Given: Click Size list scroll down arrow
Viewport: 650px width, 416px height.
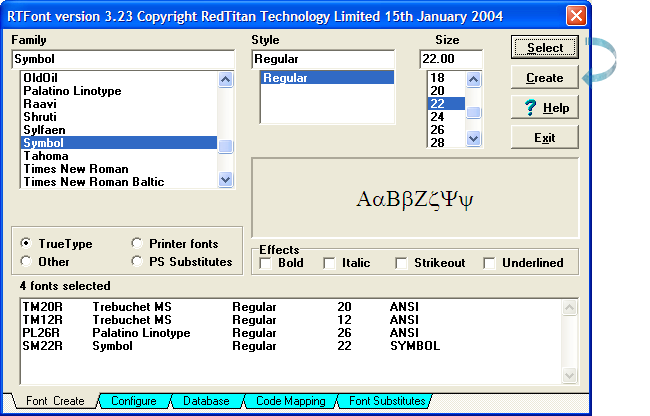Looking at the screenshot, I should [473, 138].
